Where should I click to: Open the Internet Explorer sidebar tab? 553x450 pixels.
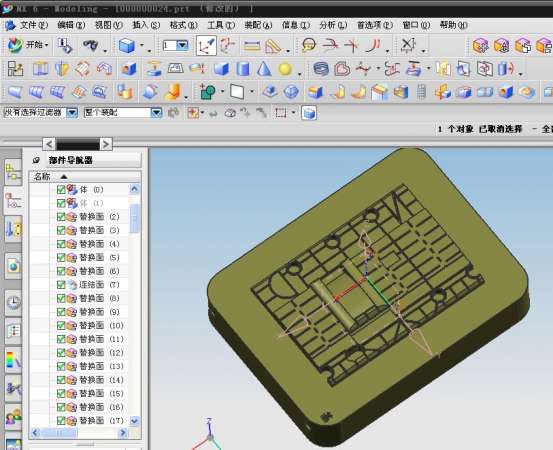[13, 266]
